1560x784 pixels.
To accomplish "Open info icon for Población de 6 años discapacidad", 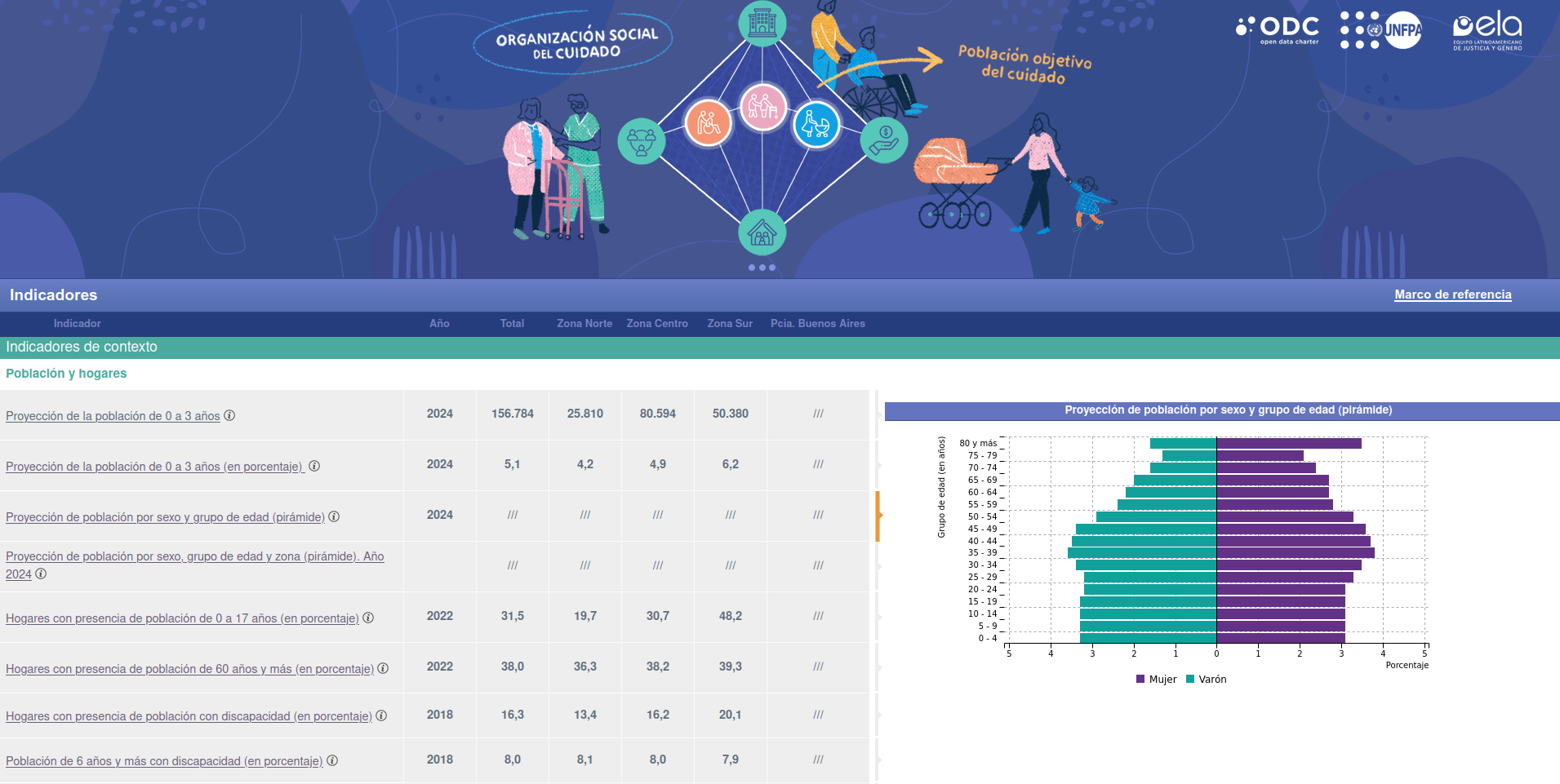I will click(332, 760).
